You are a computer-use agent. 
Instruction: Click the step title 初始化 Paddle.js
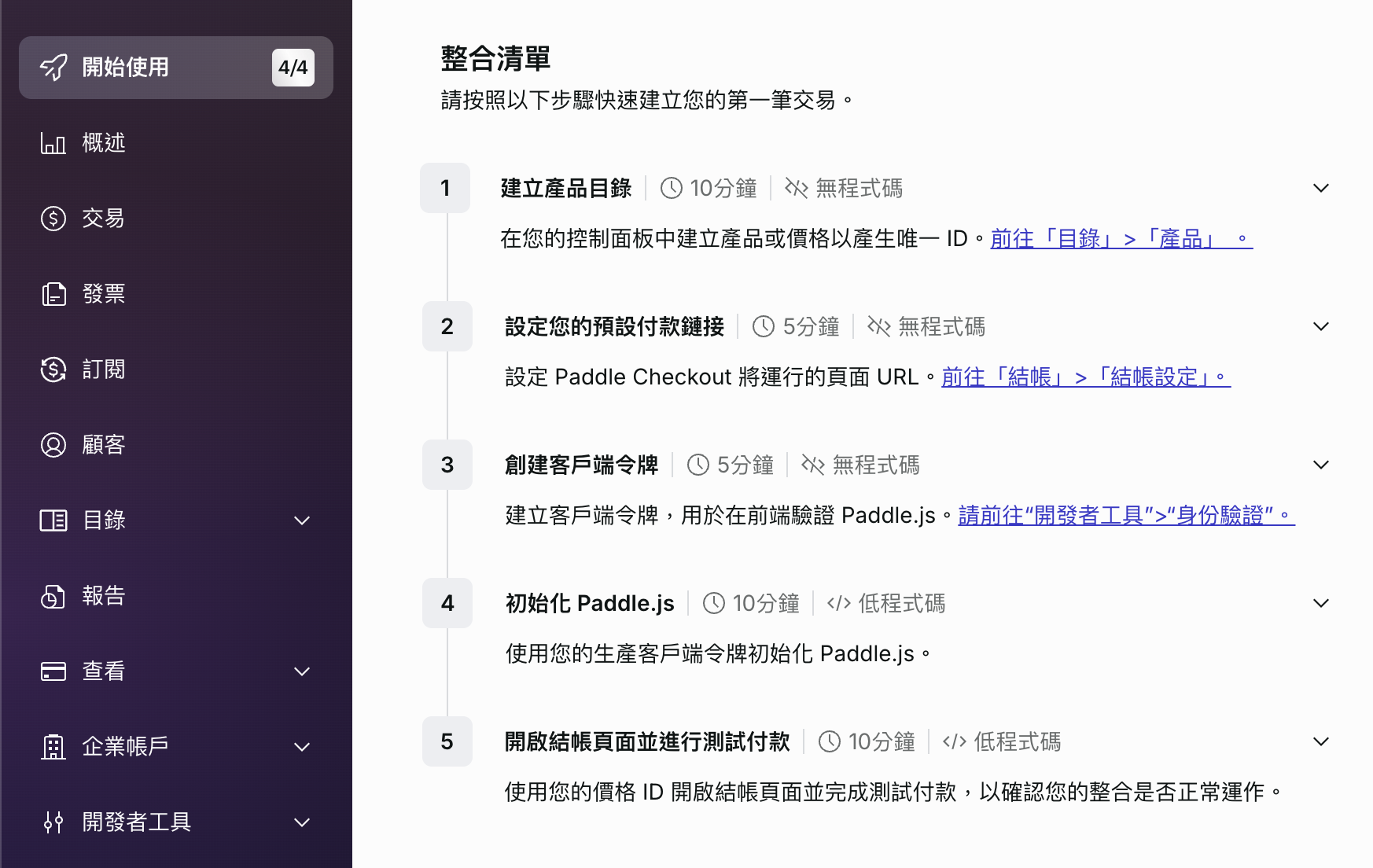pos(590,603)
